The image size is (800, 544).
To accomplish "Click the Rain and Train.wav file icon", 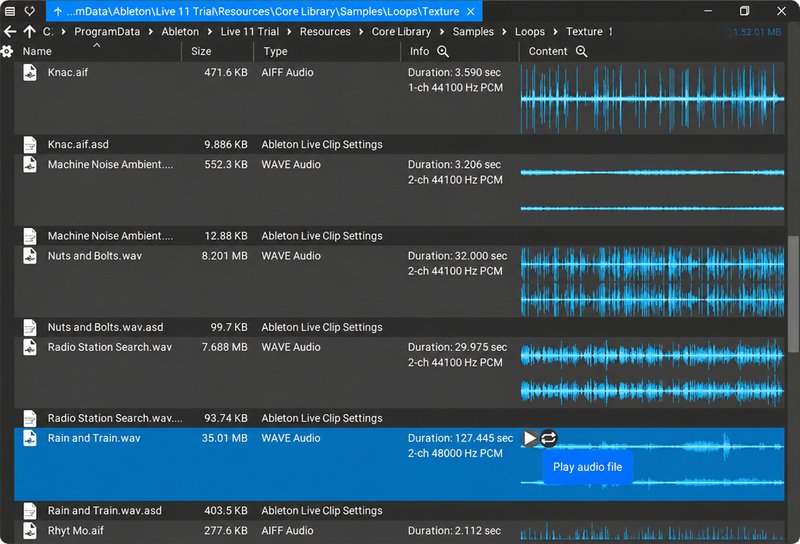I will [30, 438].
